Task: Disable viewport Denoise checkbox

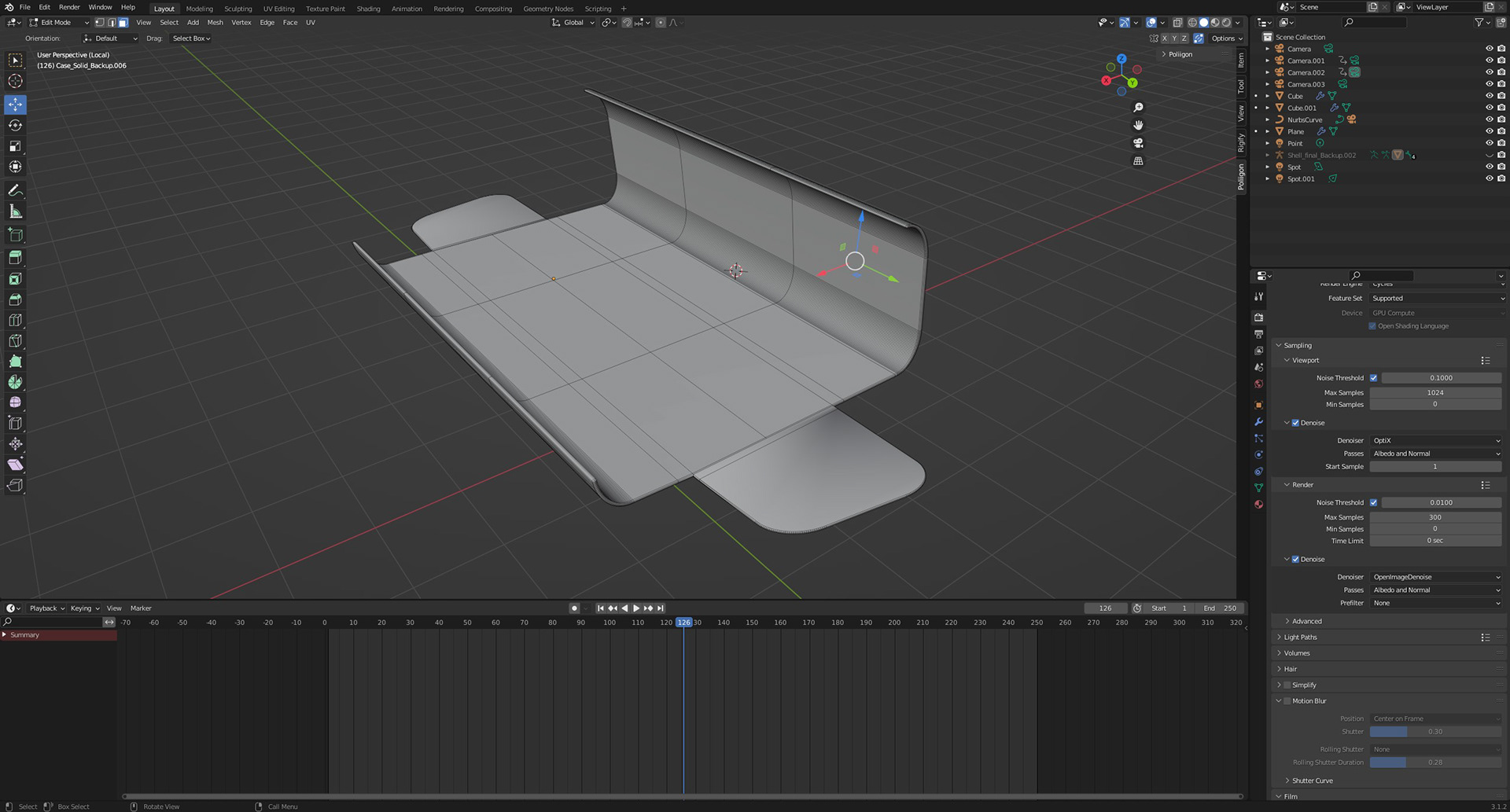Action: [x=1295, y=423]
